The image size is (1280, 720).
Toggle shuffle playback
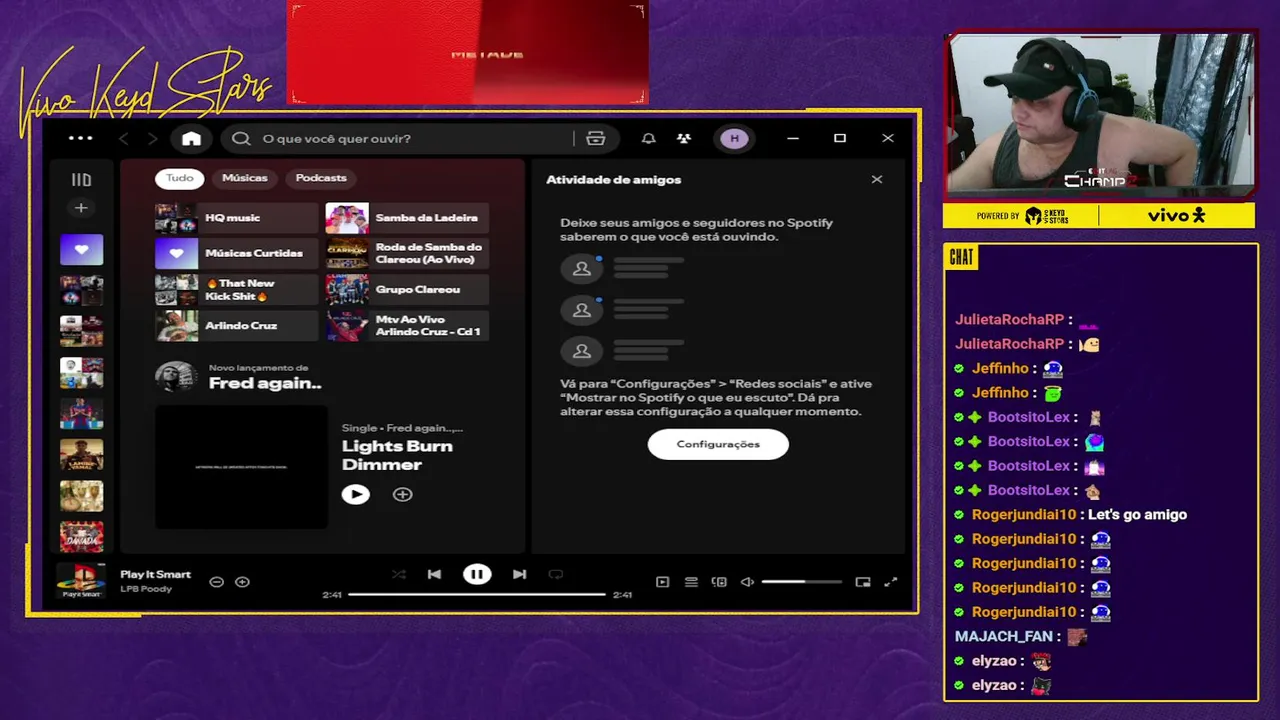click(x=398, y=574)
